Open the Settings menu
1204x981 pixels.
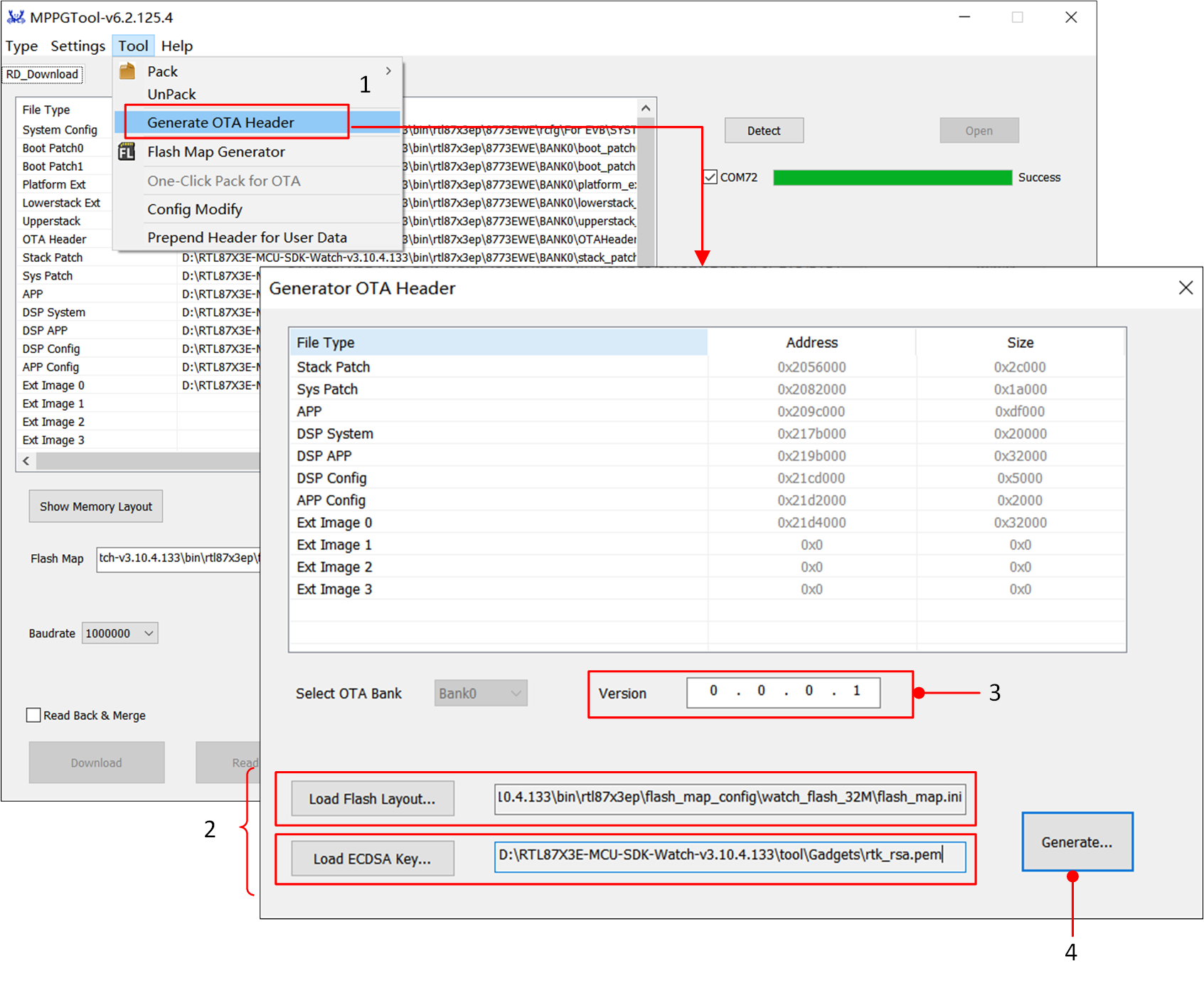(78, 46)
